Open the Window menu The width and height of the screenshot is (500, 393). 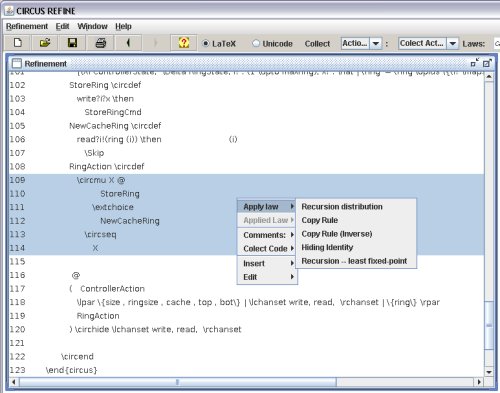pyautogui.click(x=92, y=26)
